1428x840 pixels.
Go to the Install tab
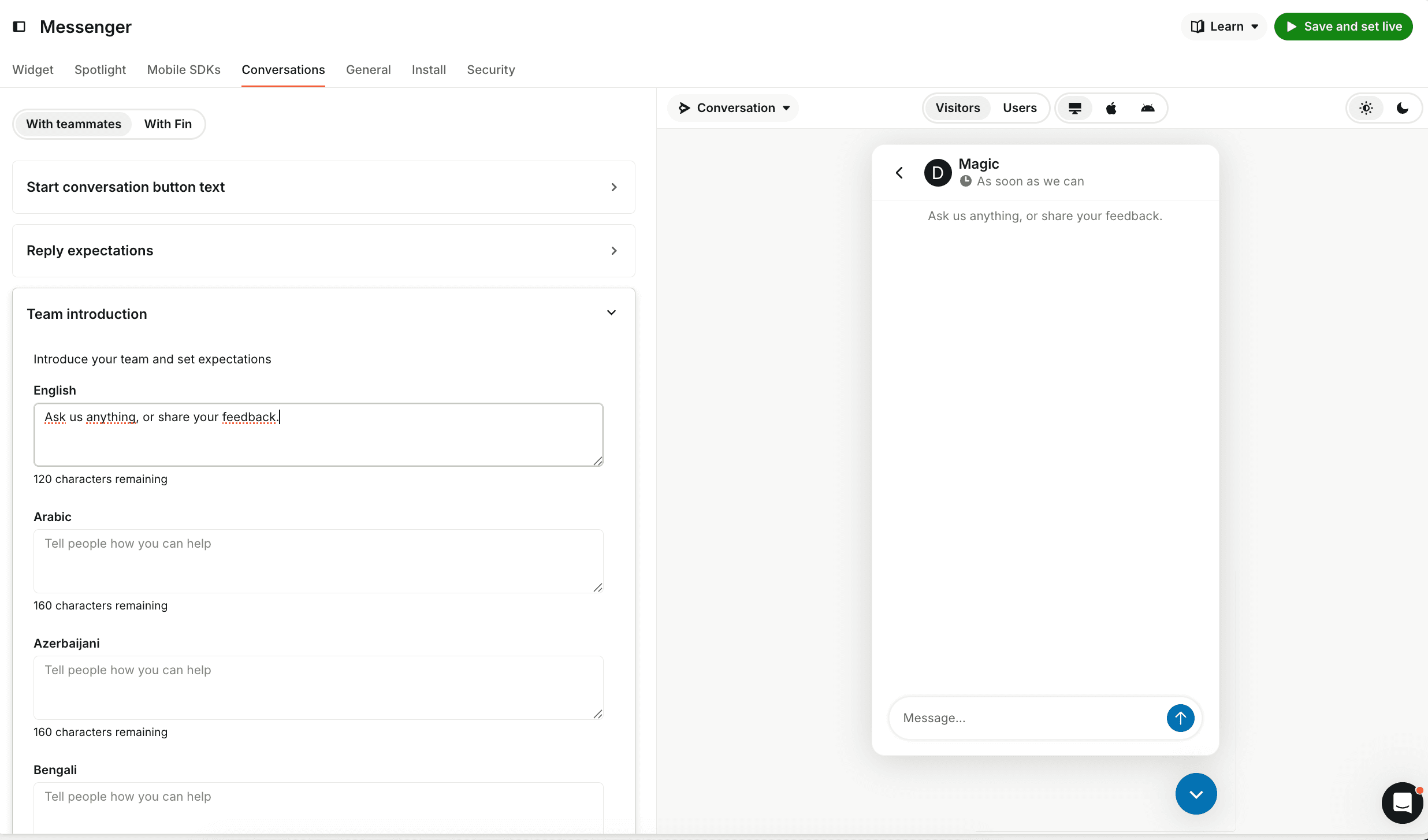coord(429,69)
